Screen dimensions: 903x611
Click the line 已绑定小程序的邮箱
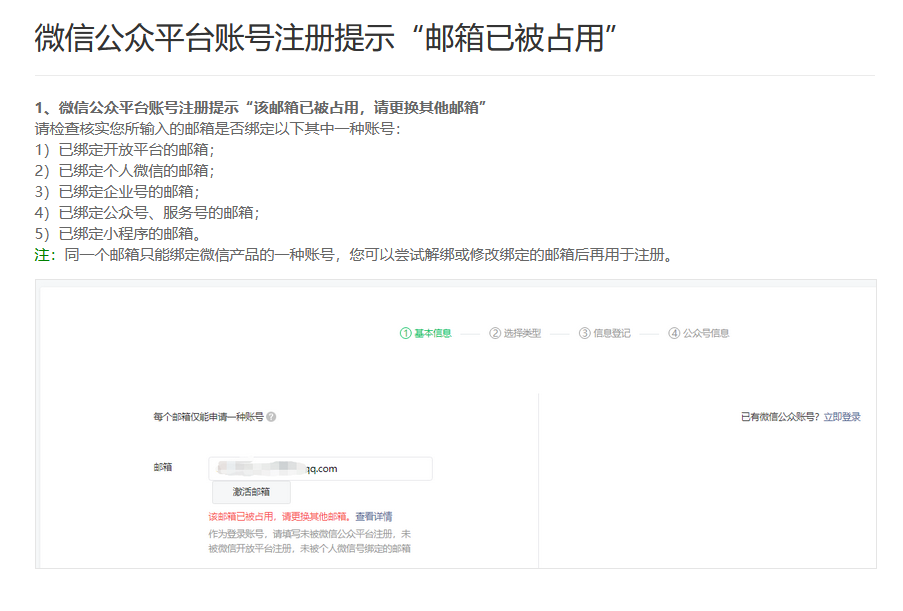pyautogui.click(x=118, y=234)
